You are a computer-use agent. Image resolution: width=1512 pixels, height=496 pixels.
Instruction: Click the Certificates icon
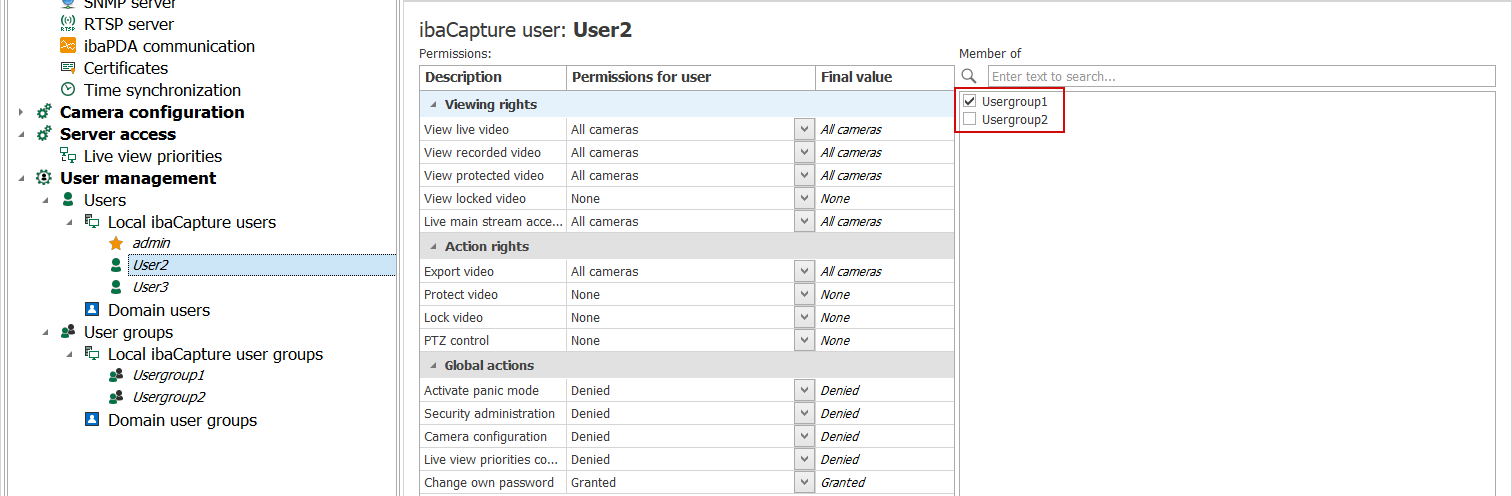68,68
